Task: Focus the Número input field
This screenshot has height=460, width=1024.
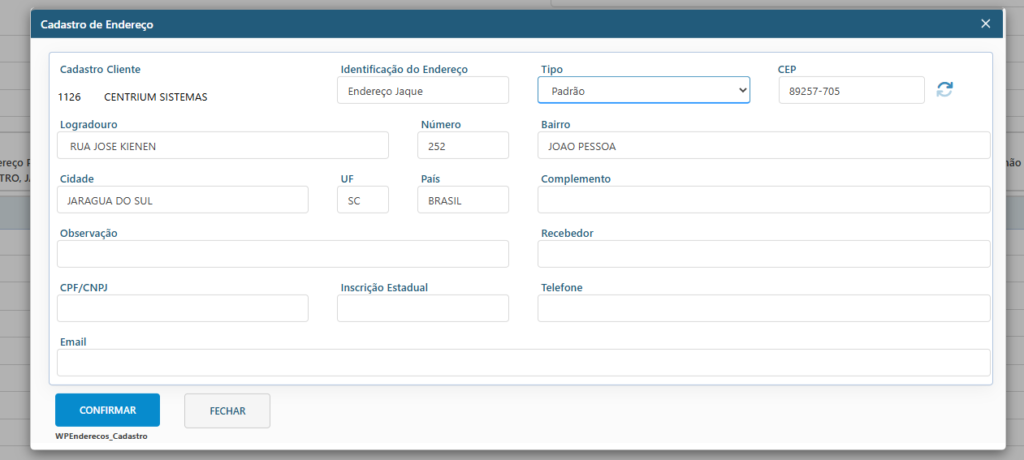Action: (x=462, y=146)
